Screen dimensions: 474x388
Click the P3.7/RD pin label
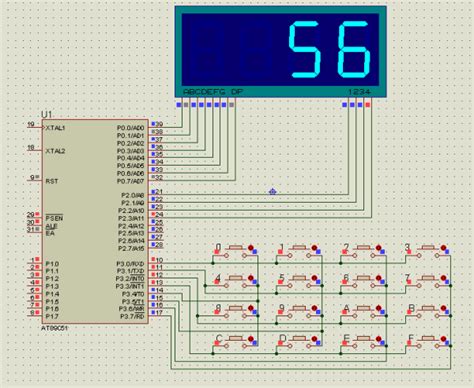tap(132, 316)
